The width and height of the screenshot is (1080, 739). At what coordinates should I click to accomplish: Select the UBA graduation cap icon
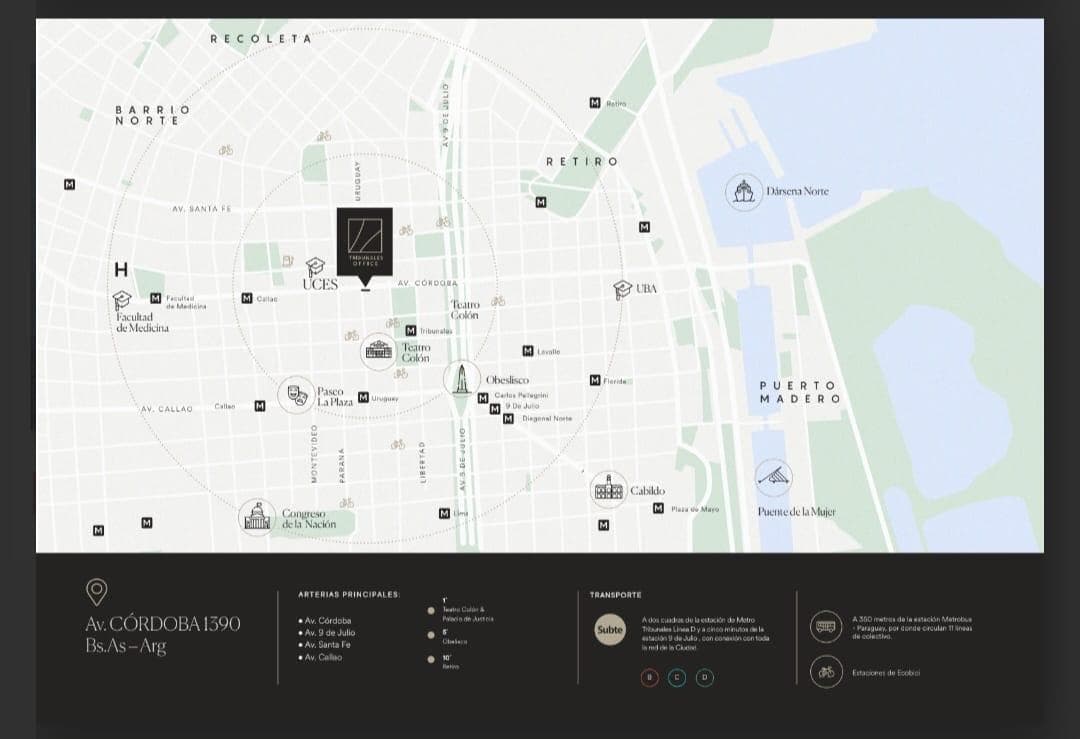622,289
